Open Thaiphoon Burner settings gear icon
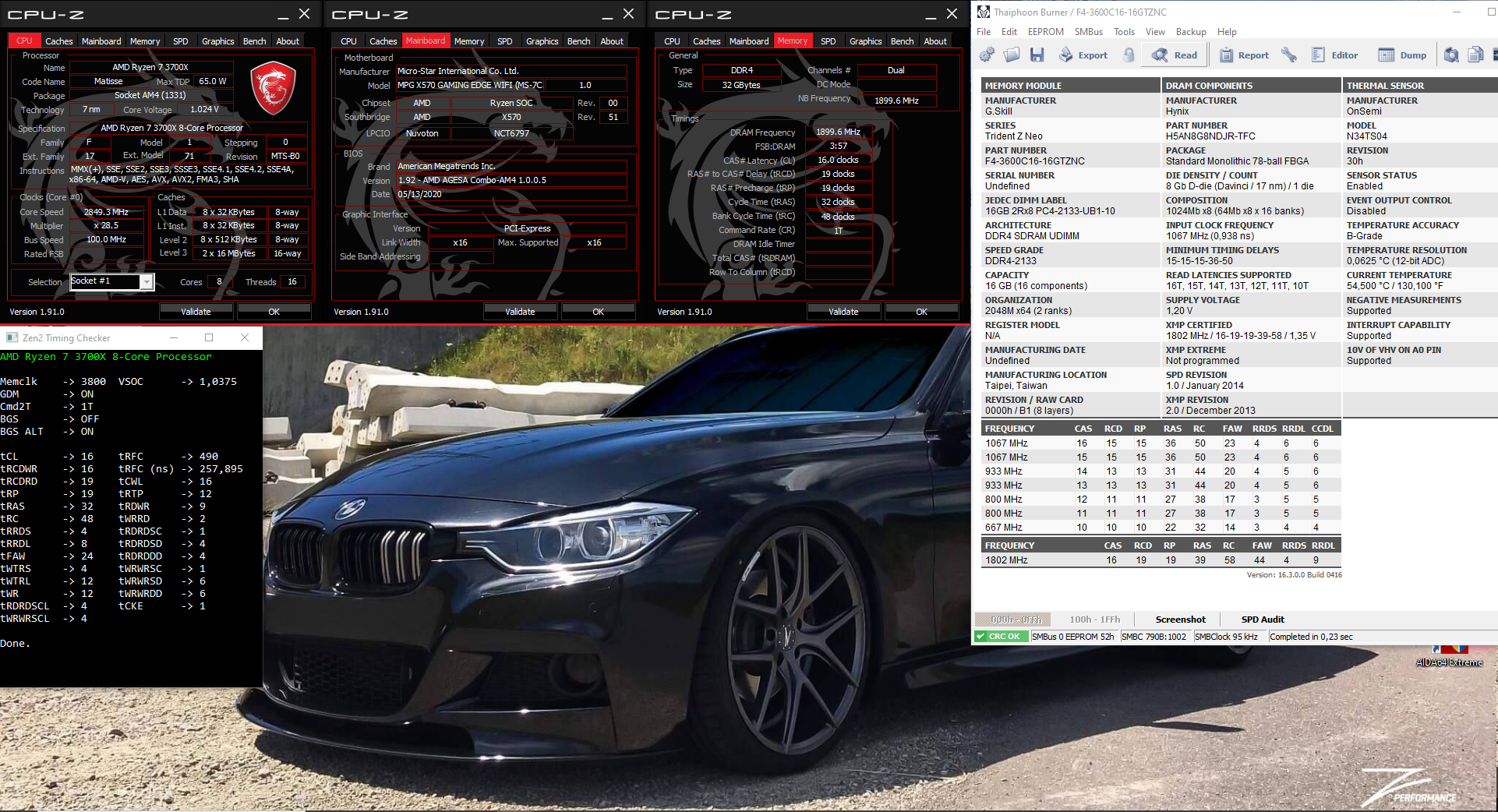This screenshot has height=812, width=1498. (987, 55)
